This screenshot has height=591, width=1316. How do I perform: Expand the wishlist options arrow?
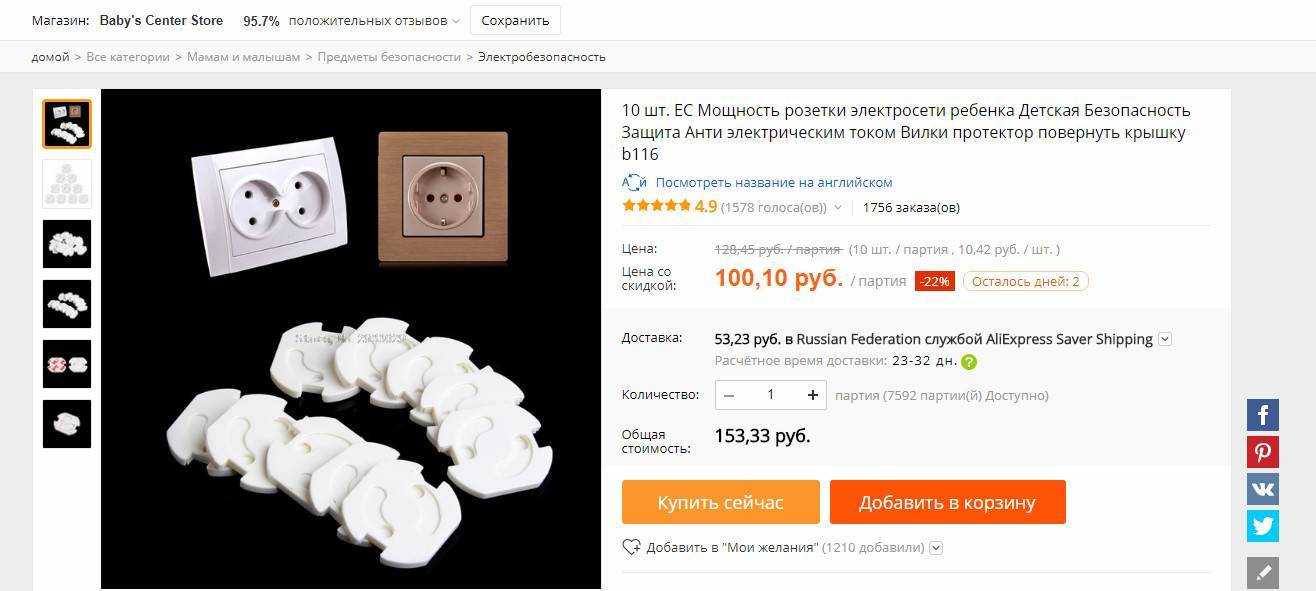click(936, 548)
